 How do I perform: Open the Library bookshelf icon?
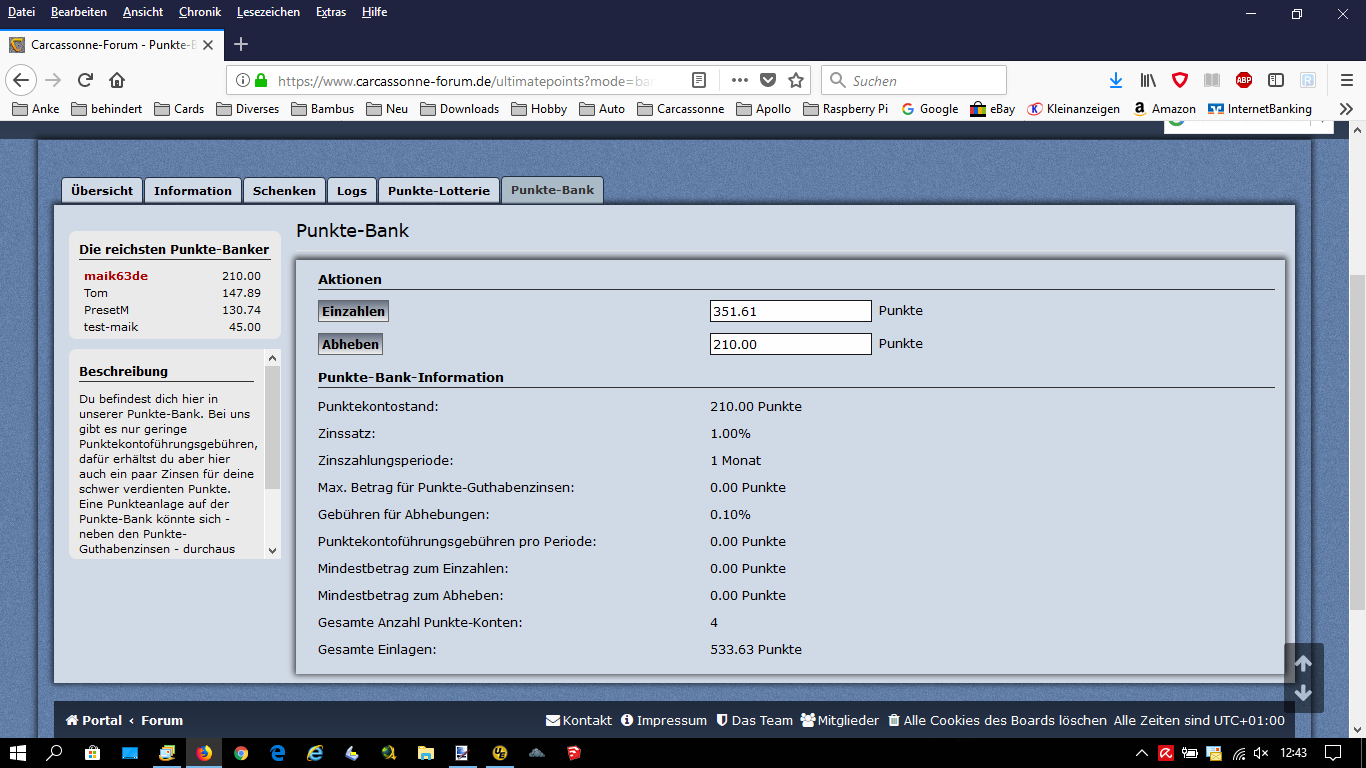pyautogui.click(x=1148, y=80)
